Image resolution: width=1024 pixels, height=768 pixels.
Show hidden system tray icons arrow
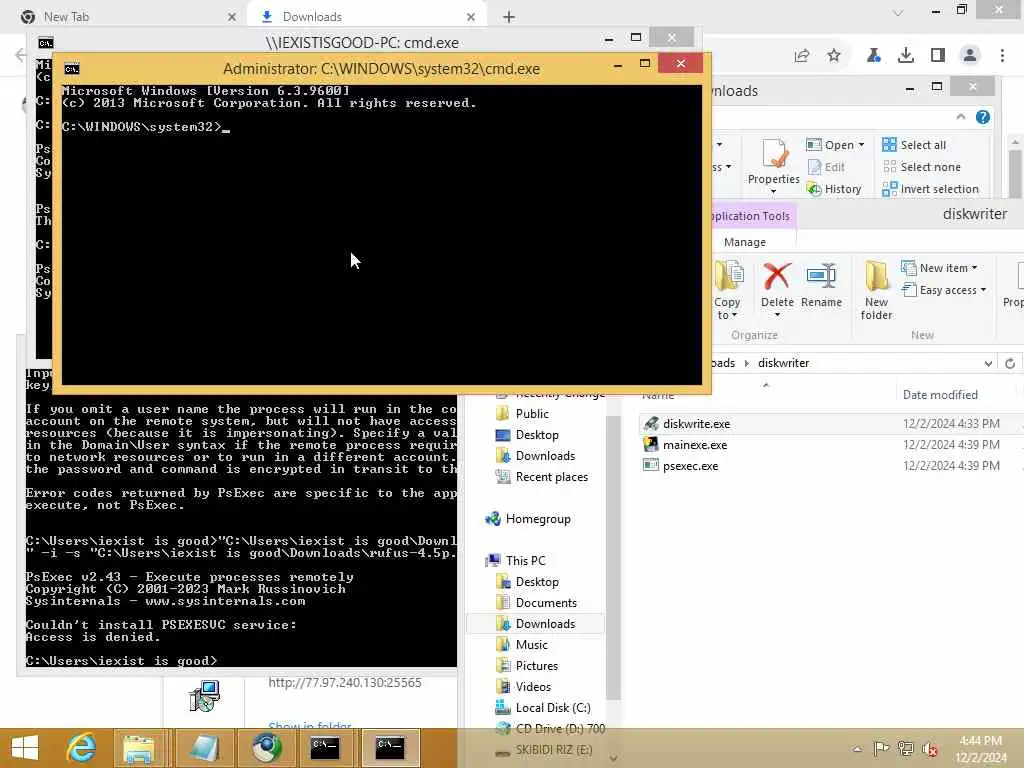tap(857, 749)
